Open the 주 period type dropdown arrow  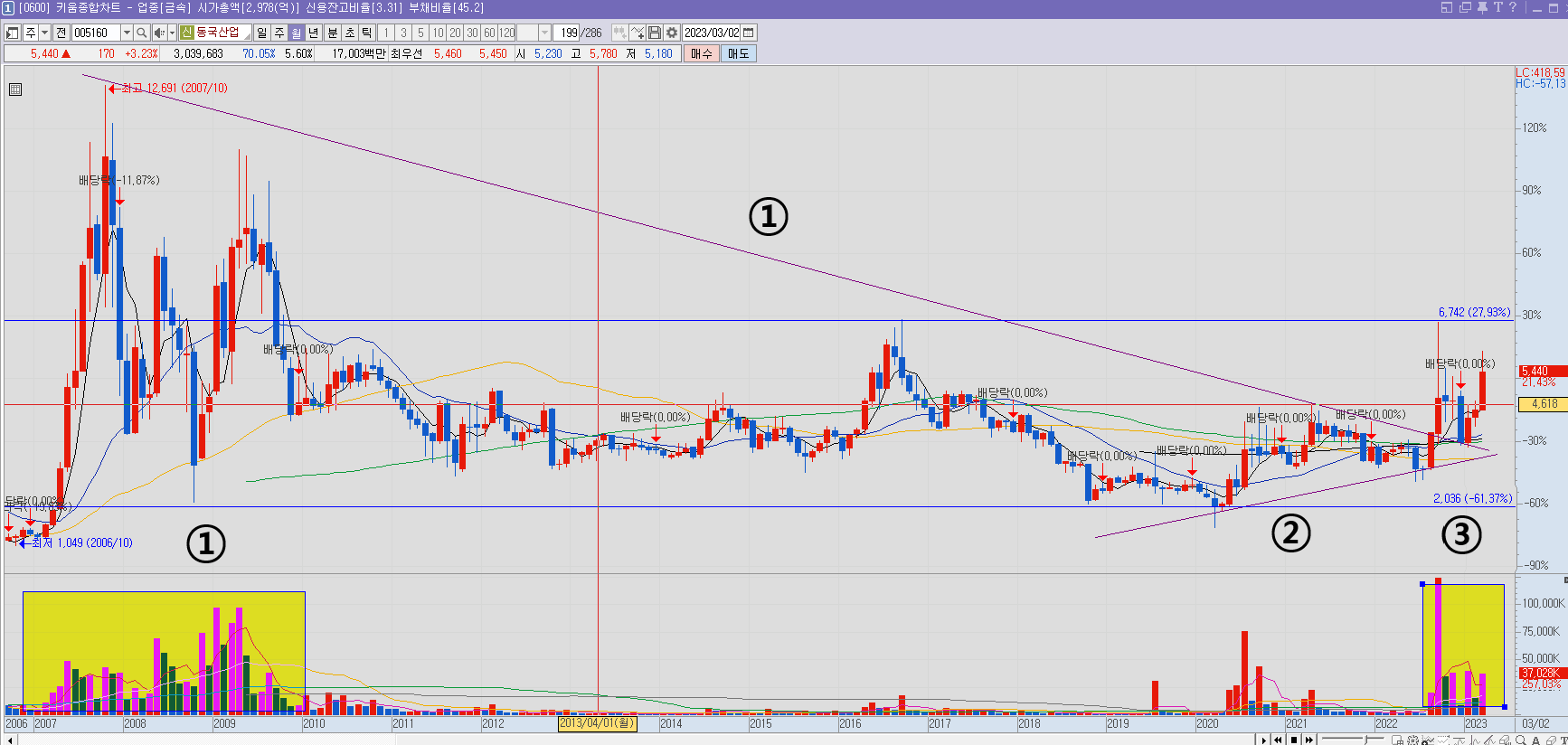tap(44, 33)
